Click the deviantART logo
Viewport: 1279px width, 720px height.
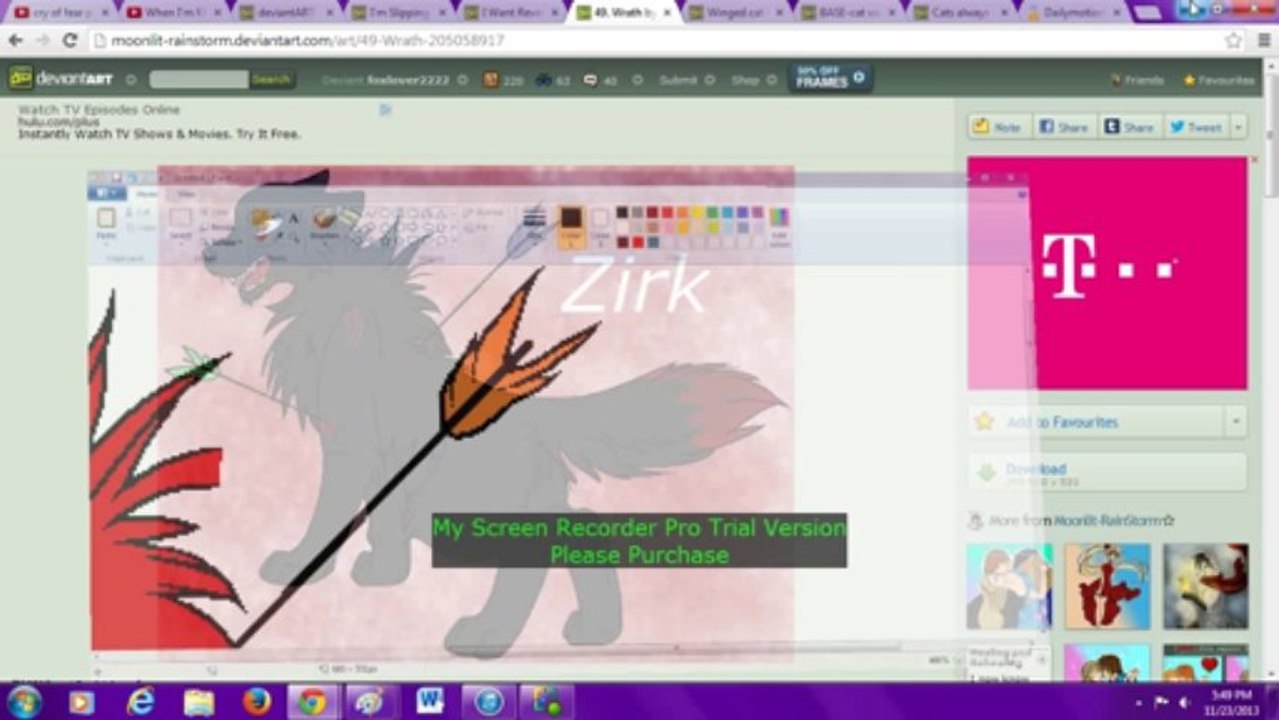62,78
